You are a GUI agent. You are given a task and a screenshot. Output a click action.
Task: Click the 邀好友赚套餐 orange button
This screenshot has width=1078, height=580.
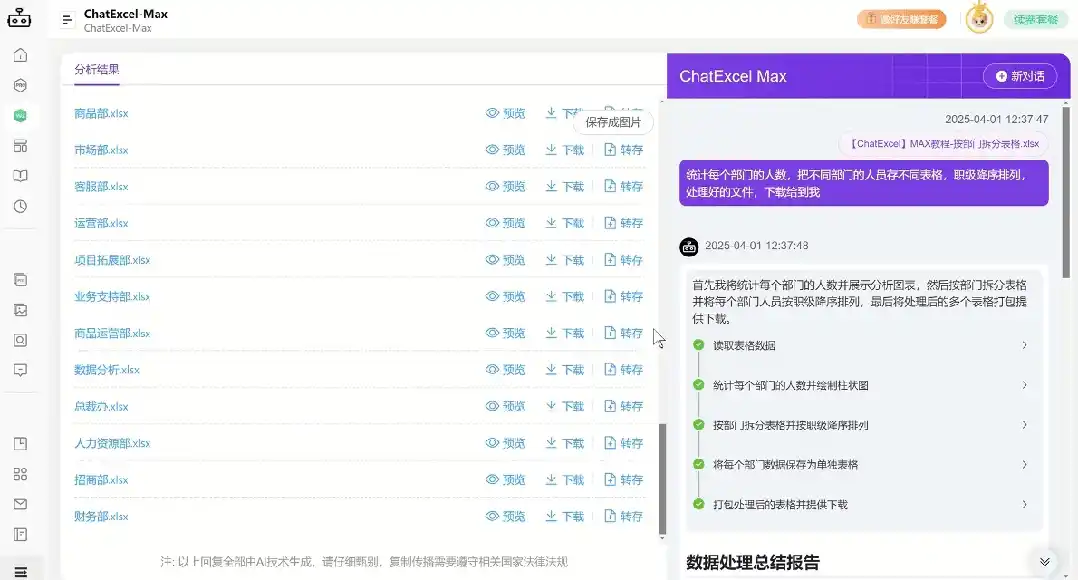coord(901,19)
